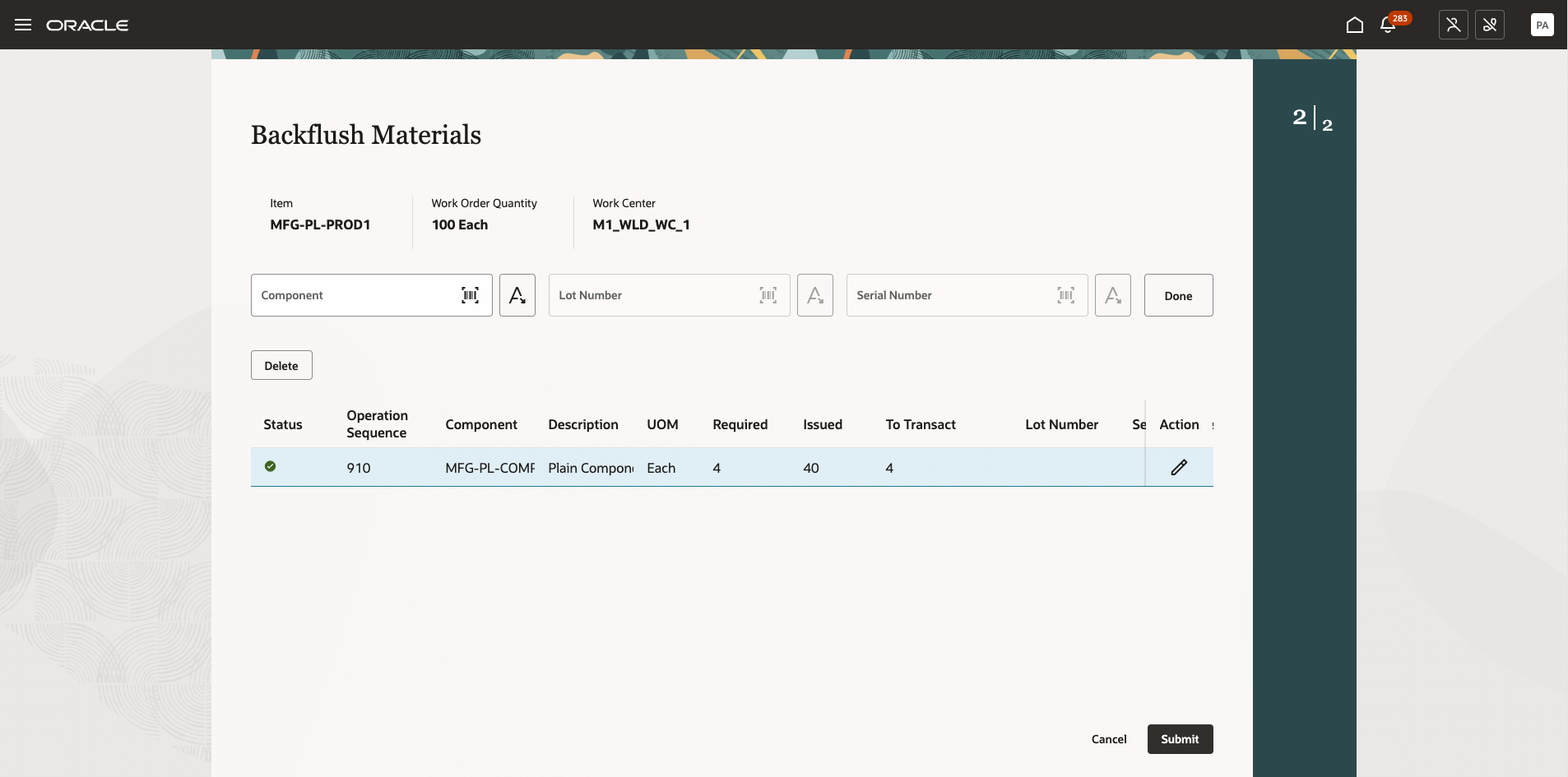The width and height of the screenshot is (1568, 777).
Task: Click the Description column header
Action: click(x=583, y=424)
